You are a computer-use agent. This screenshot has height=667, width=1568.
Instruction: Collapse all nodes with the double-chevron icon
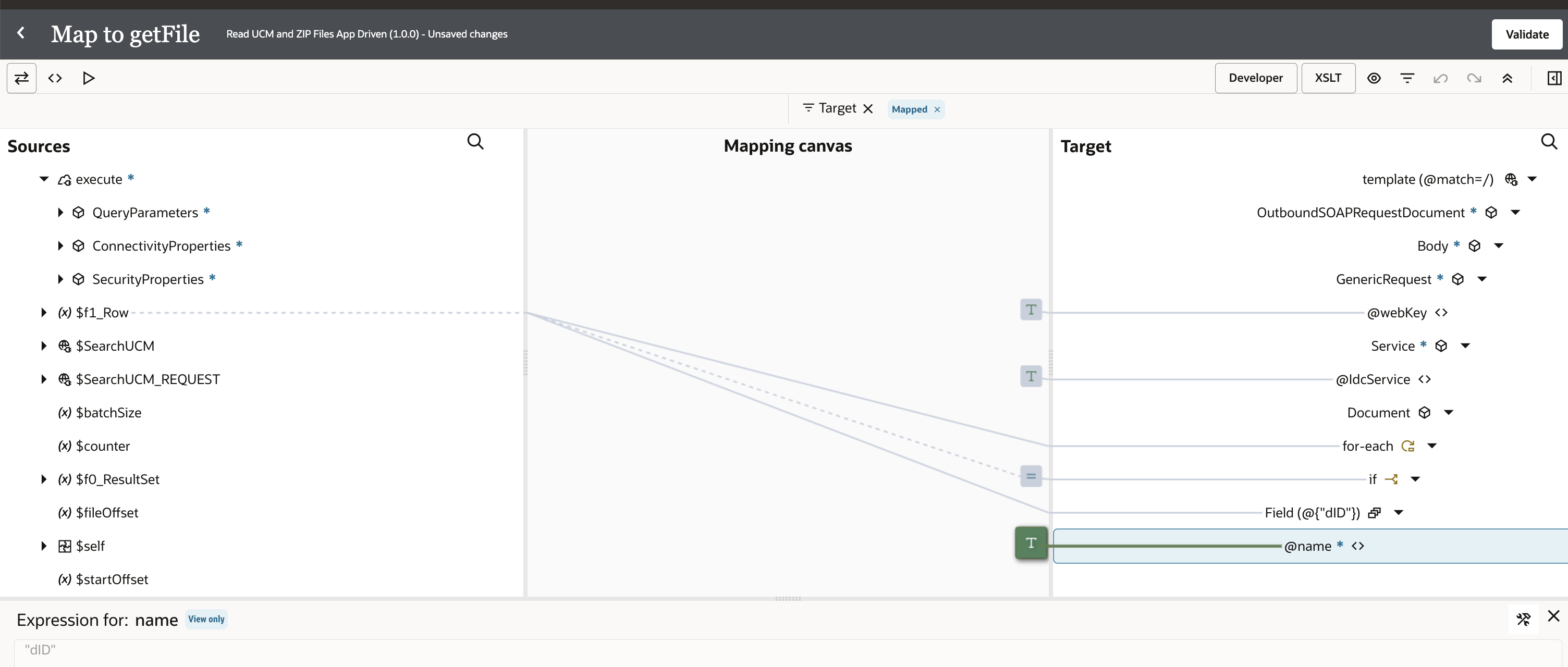(1508, 78)
